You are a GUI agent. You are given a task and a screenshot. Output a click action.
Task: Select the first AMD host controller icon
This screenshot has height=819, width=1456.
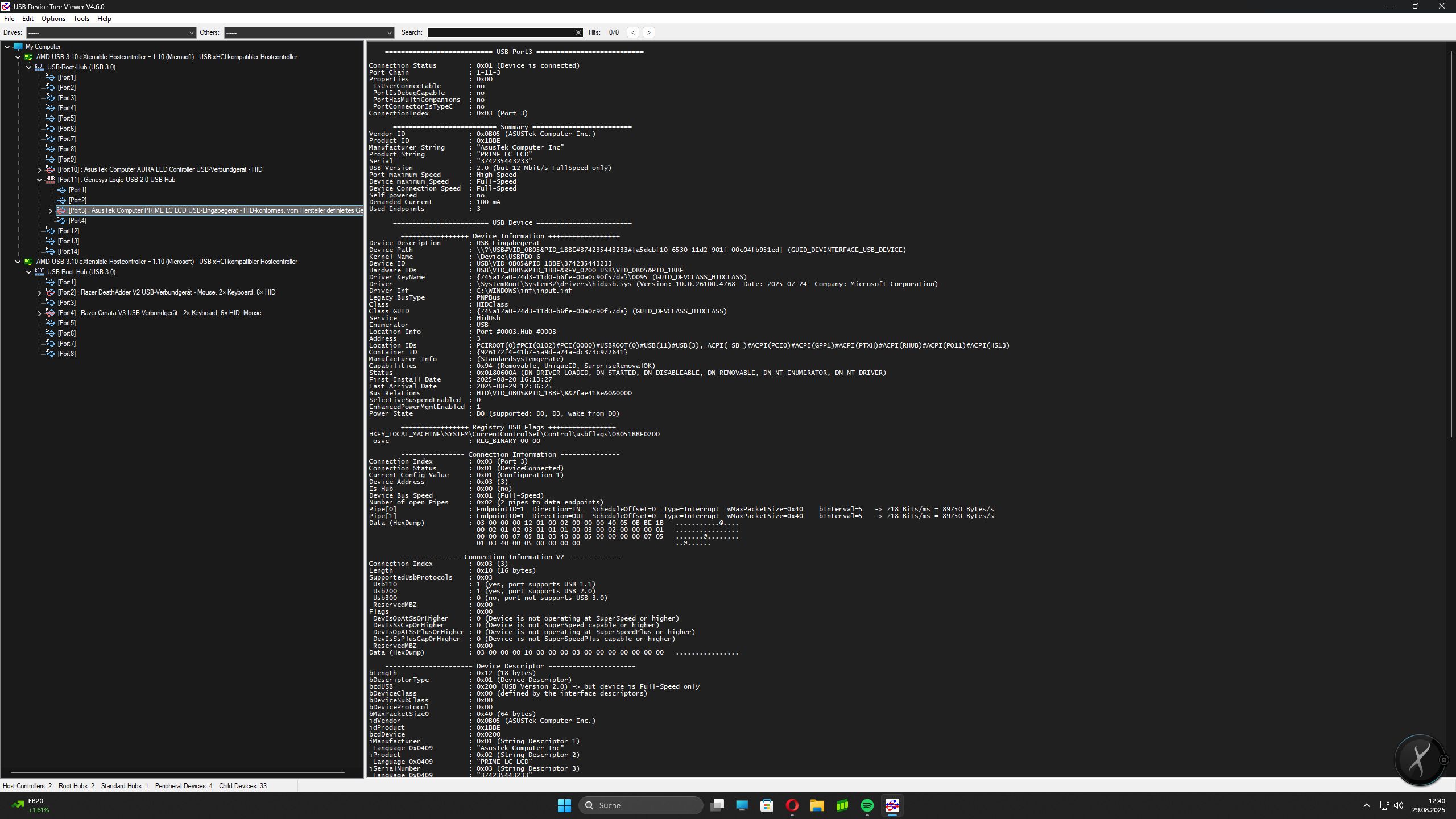point(28,57)
